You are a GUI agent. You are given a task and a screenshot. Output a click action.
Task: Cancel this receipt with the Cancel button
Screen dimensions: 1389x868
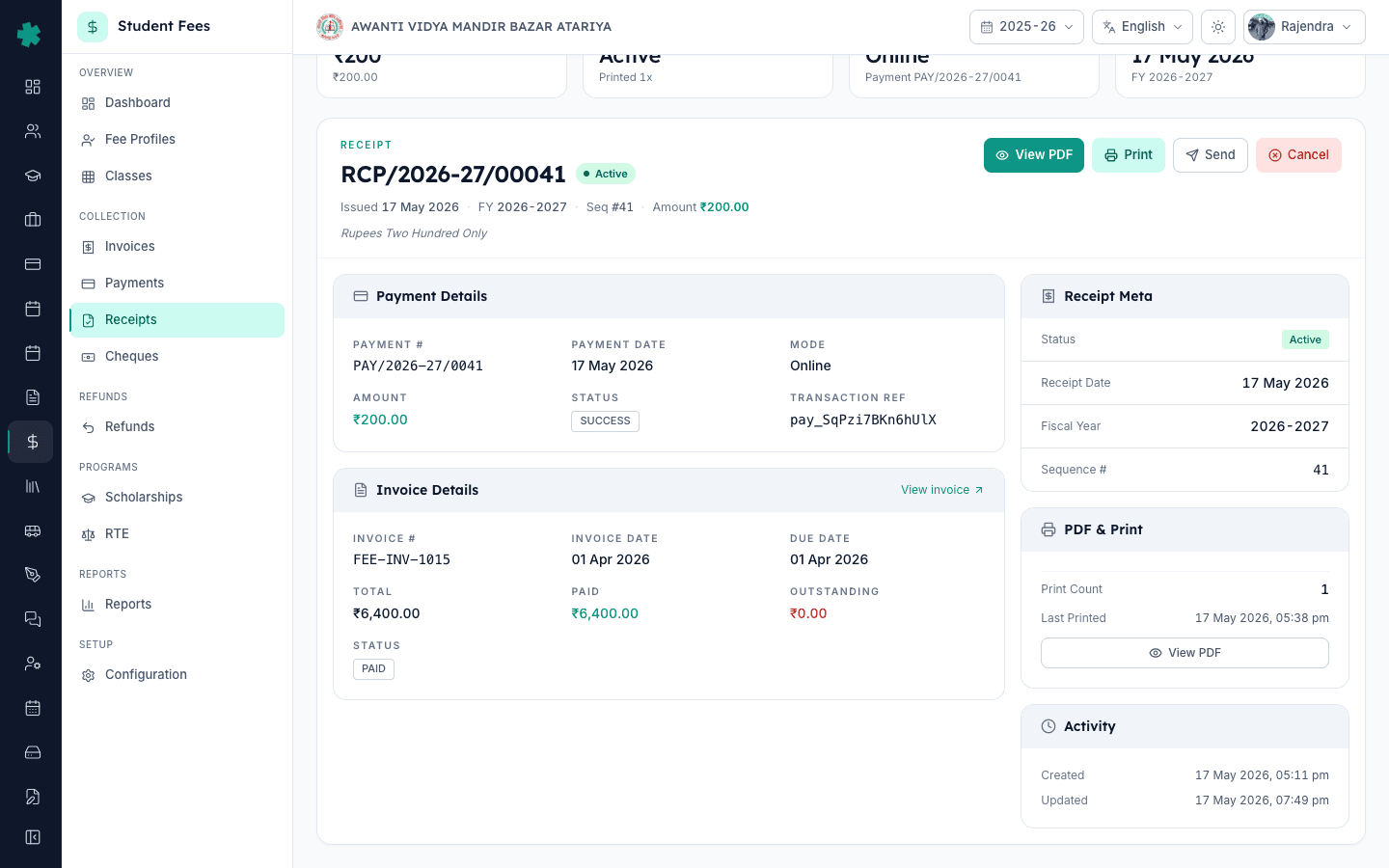[1298, 155]
